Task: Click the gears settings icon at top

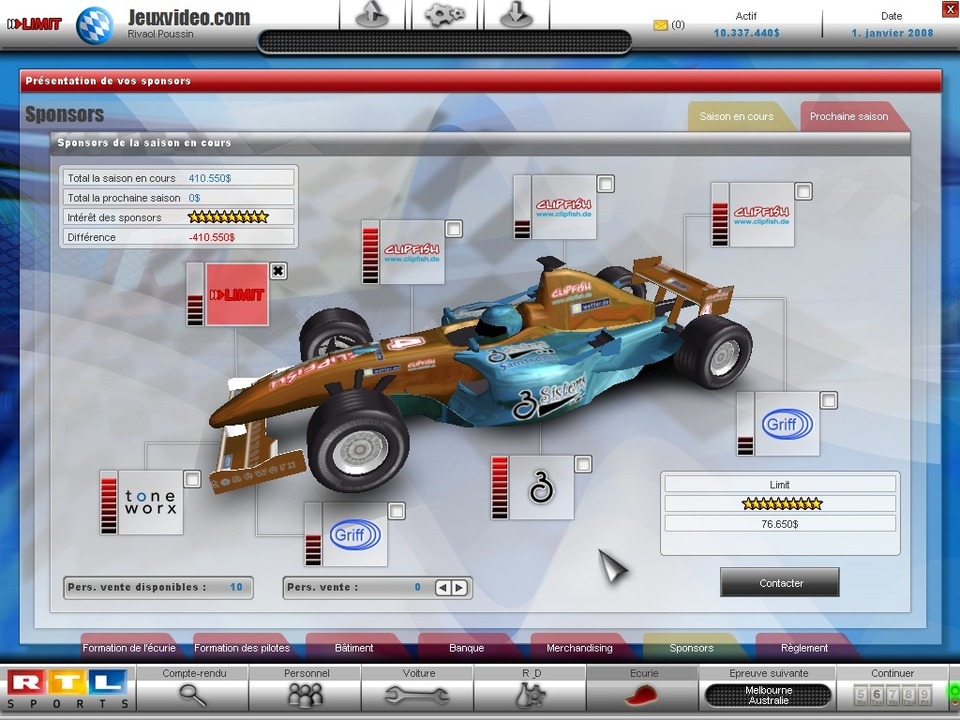Action: coord(444,15)
